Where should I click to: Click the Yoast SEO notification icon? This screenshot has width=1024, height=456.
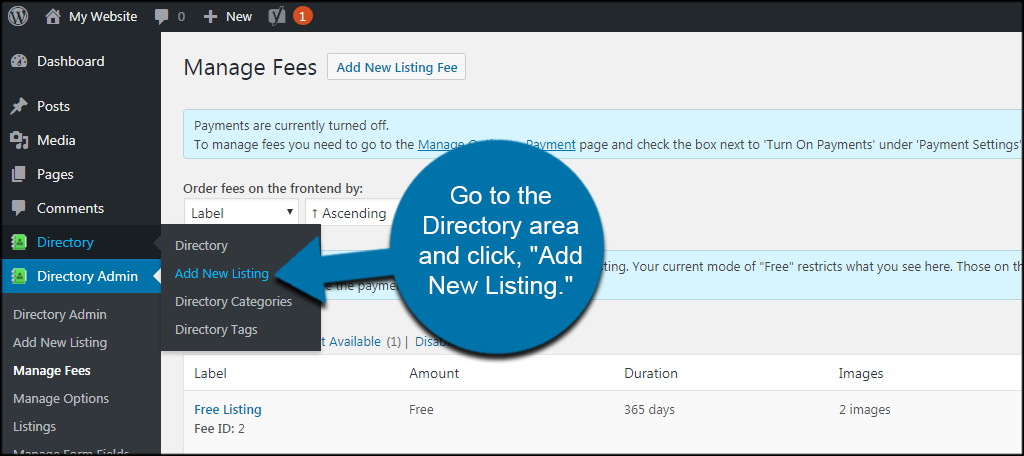[x=280, y=16]
